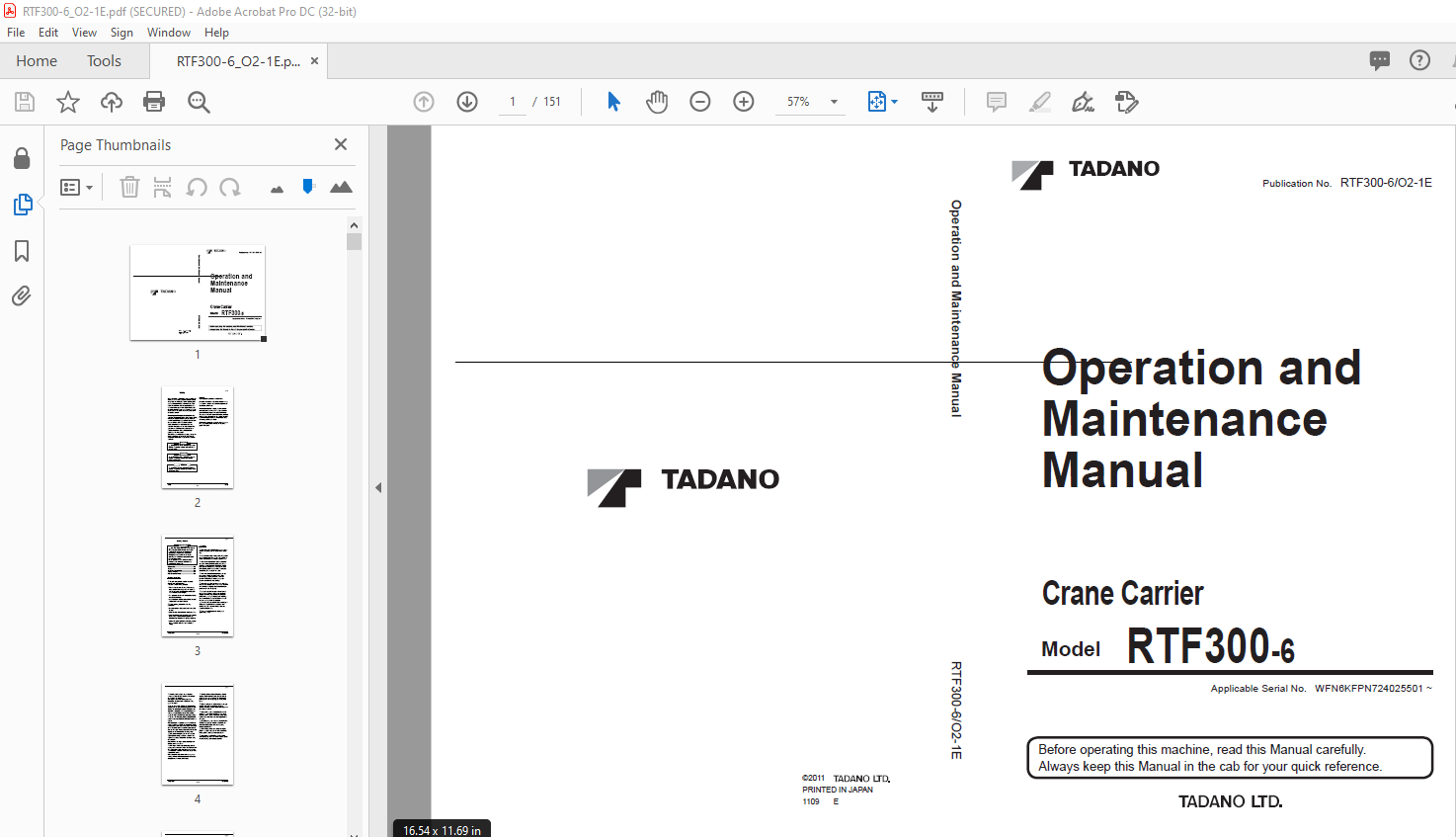Enlarge thumbnail size large mountain icon
The height and width of the screenshot is (837, 1456).
pos(341,187)
